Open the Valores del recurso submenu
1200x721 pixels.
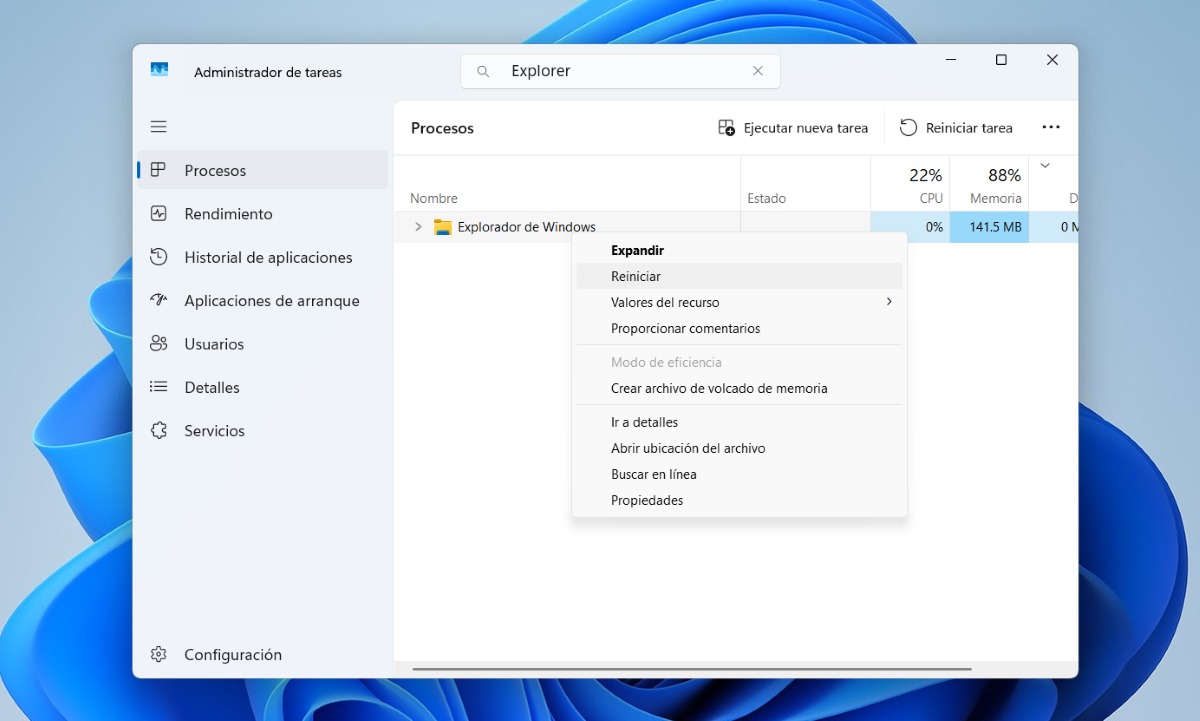pos(666,302)
